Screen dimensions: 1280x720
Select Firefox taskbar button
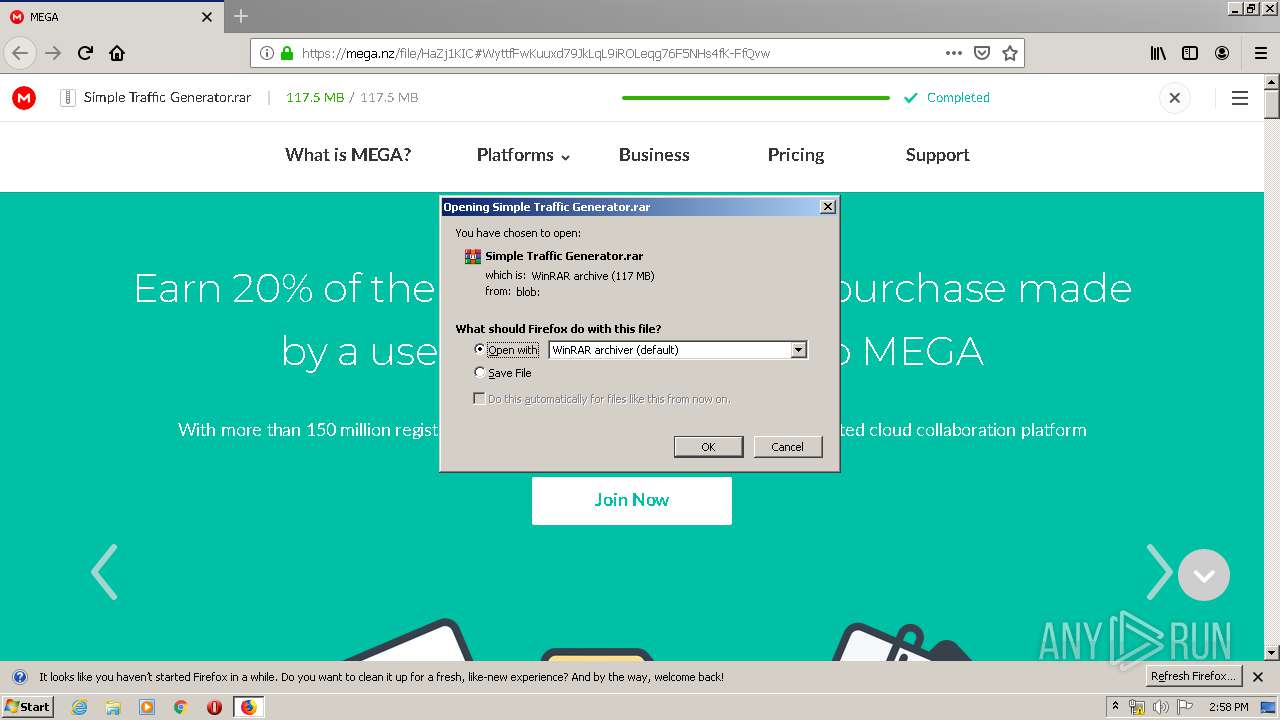click(x=248, y=707)
